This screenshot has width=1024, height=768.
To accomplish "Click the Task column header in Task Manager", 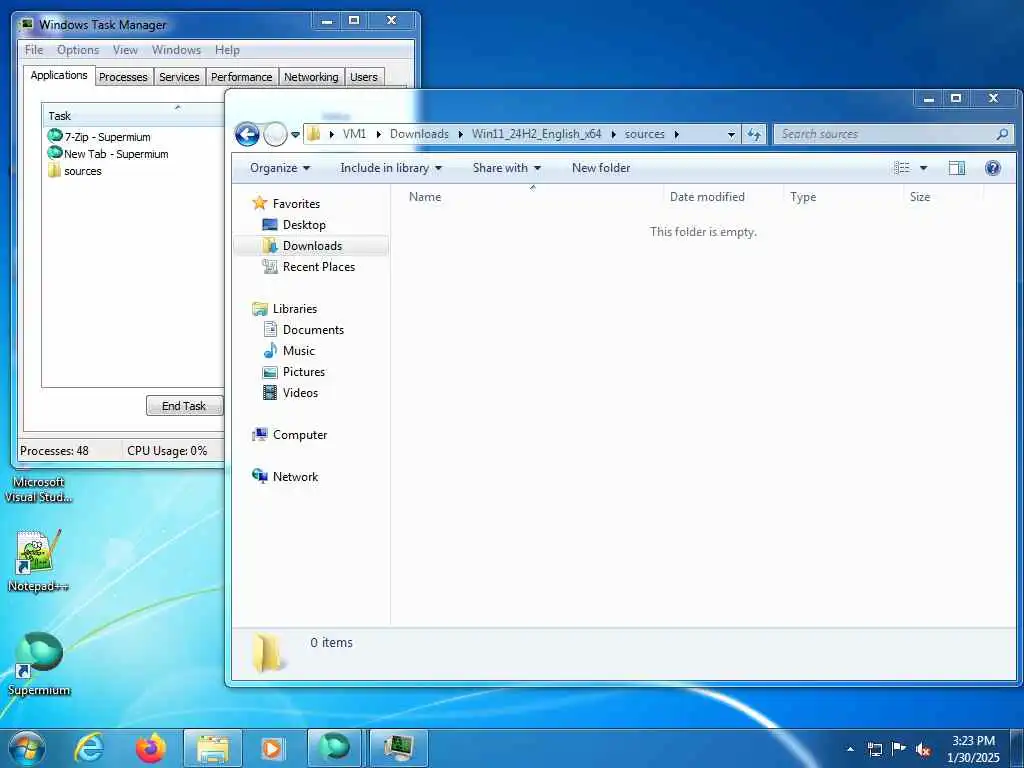I will tap(133, 116).
